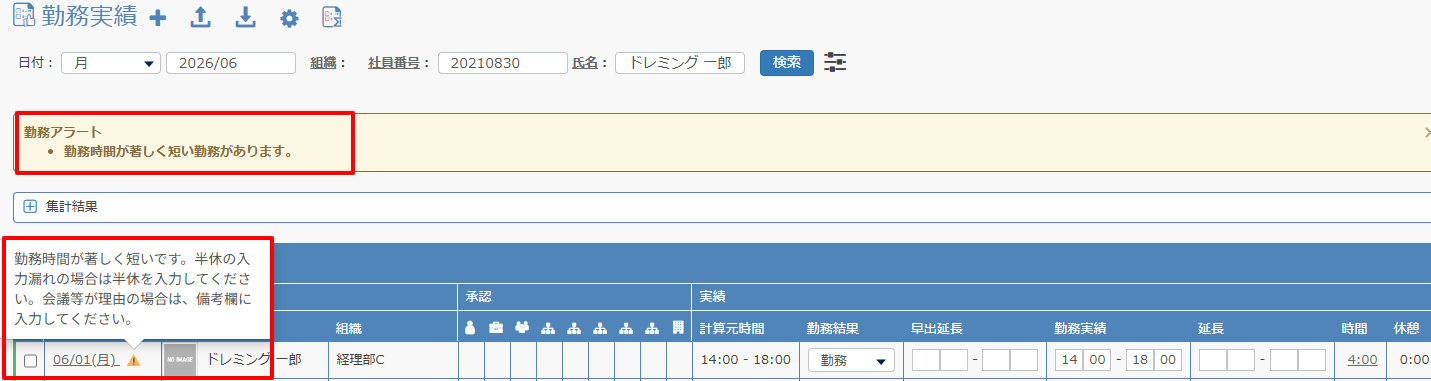Click the first empty 延長 hour field
Image resolution: width=1431 pixels, height=381 pixels.
pyautogui.click(x=1213, y=361)
